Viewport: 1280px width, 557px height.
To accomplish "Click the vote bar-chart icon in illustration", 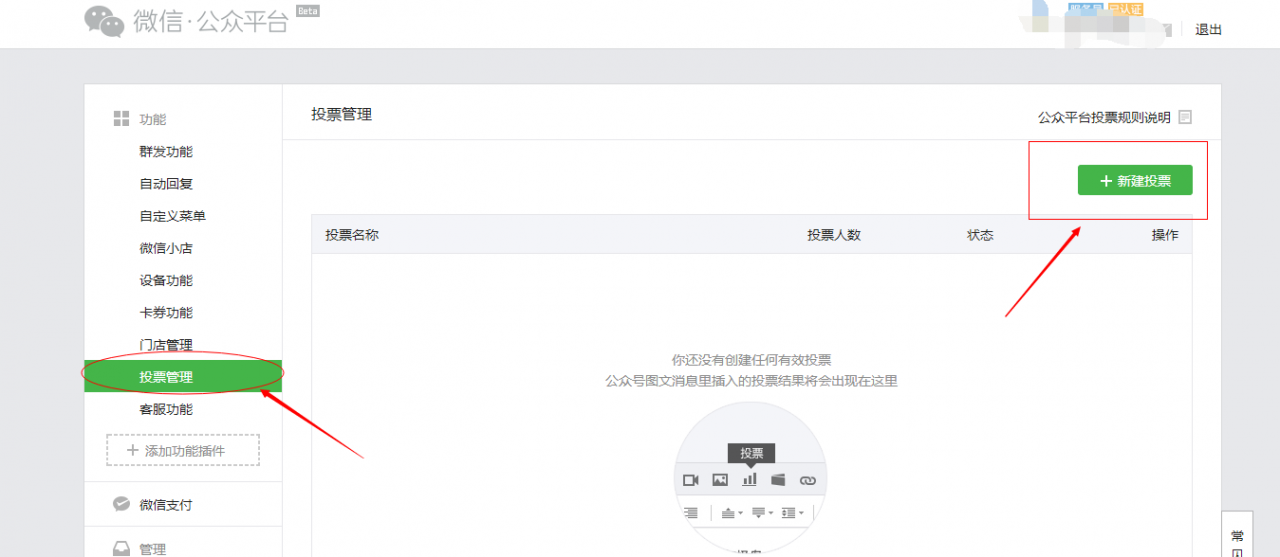I will 749,480.
